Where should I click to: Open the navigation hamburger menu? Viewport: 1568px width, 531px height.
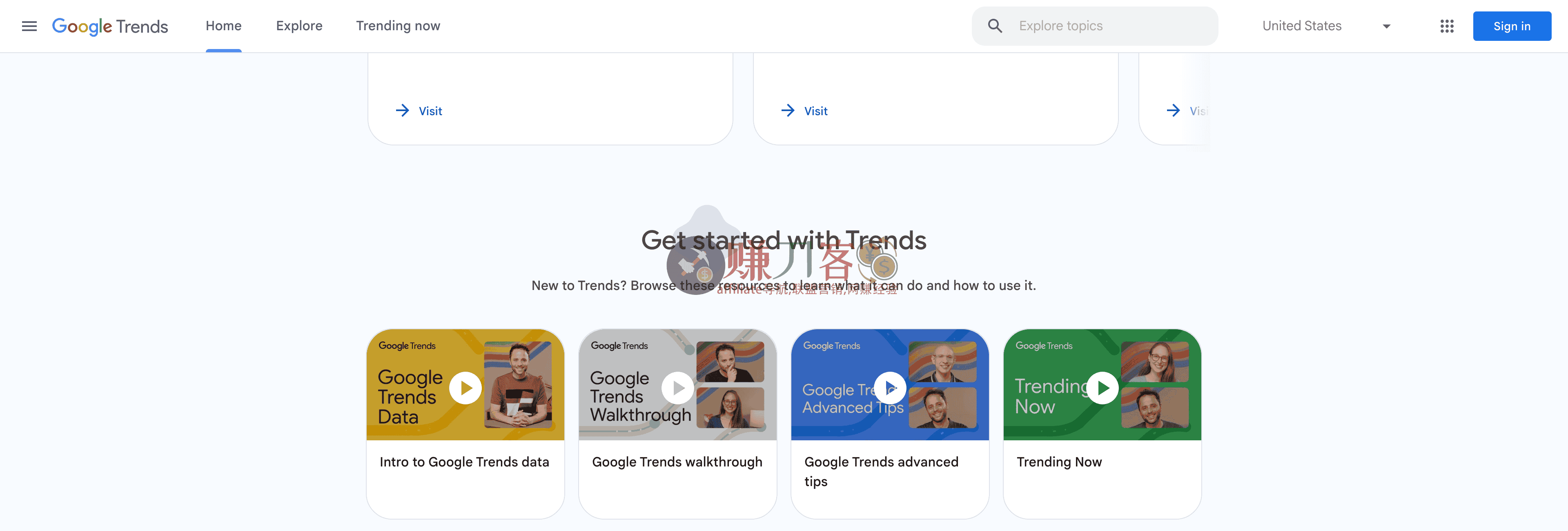[x=29, y=26]
